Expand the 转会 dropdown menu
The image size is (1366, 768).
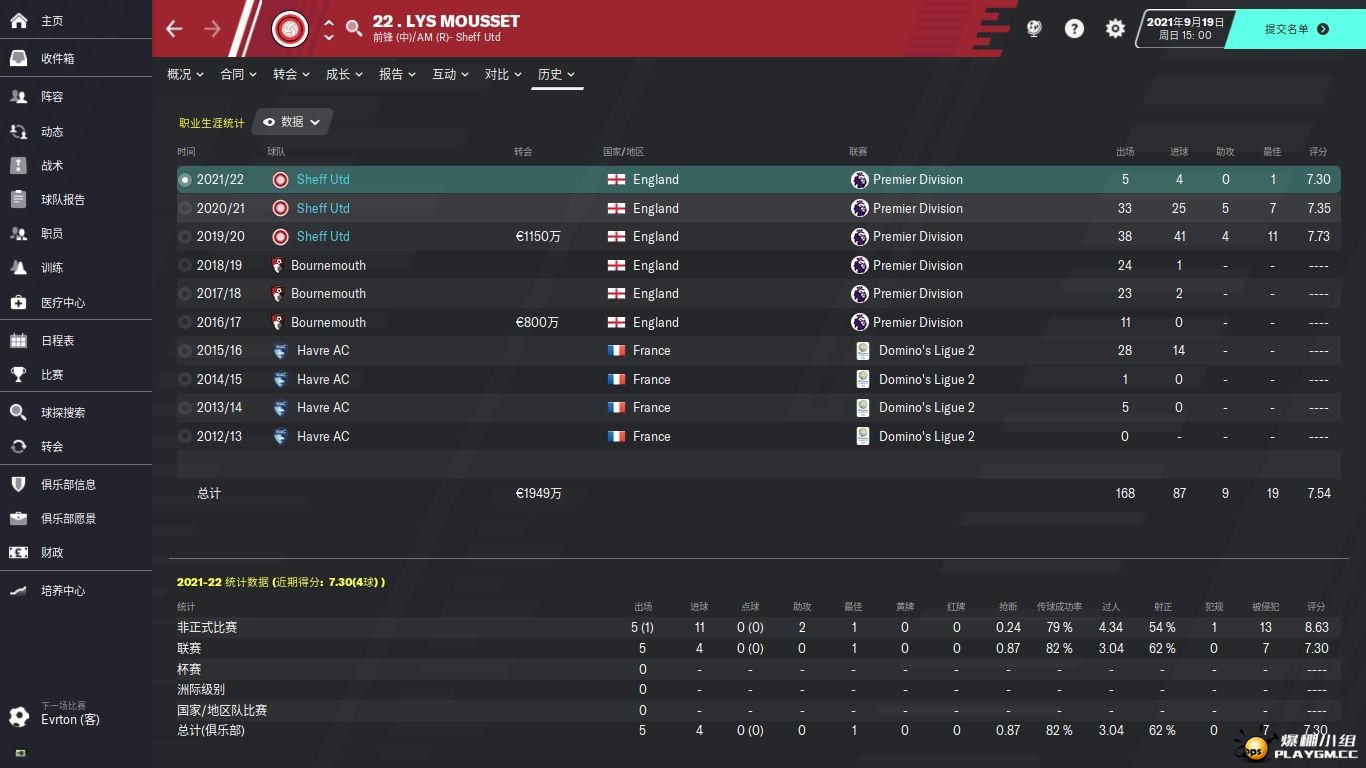[x=291, y=74]
